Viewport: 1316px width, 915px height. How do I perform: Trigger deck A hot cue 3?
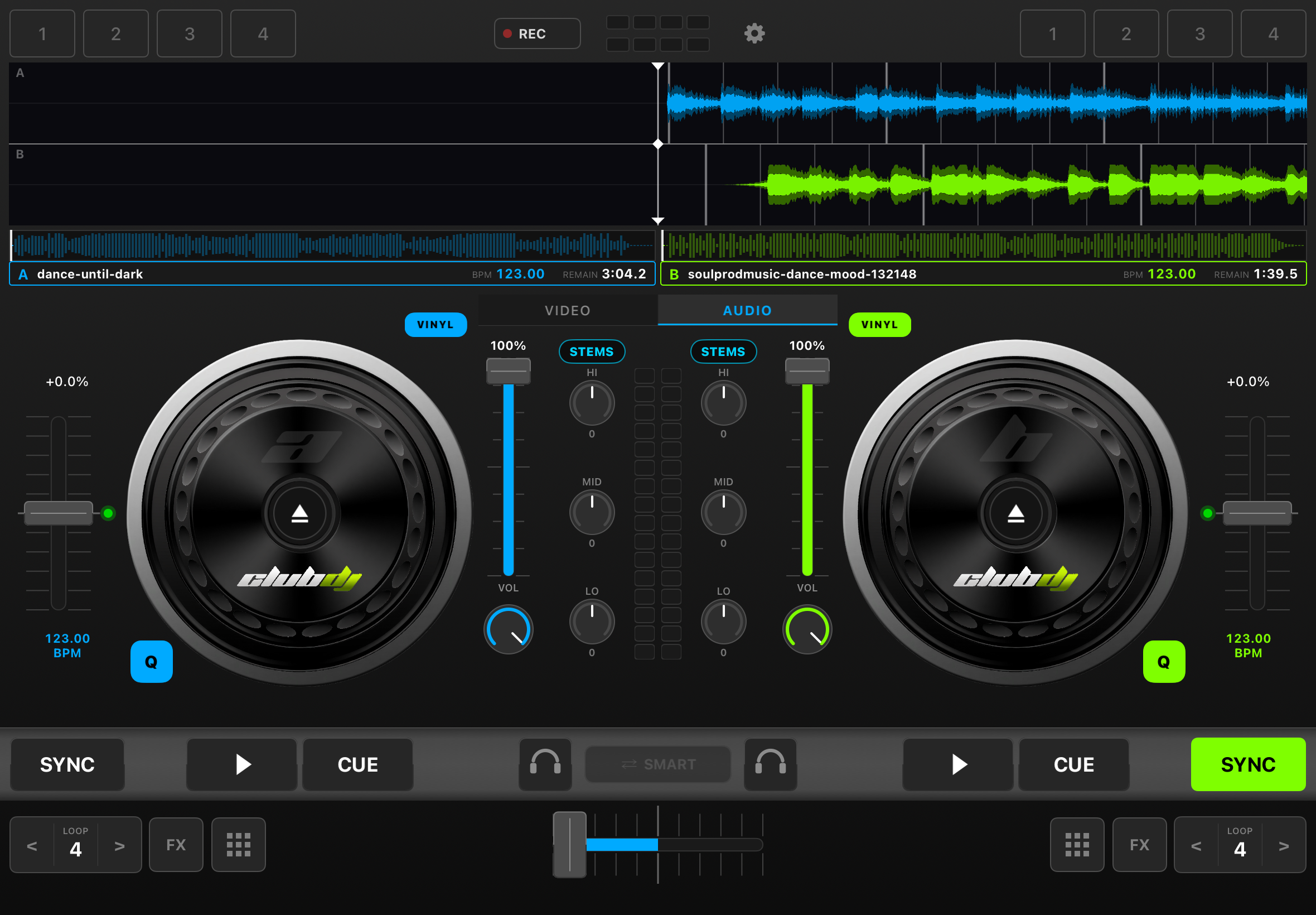(x=190, y=33)
